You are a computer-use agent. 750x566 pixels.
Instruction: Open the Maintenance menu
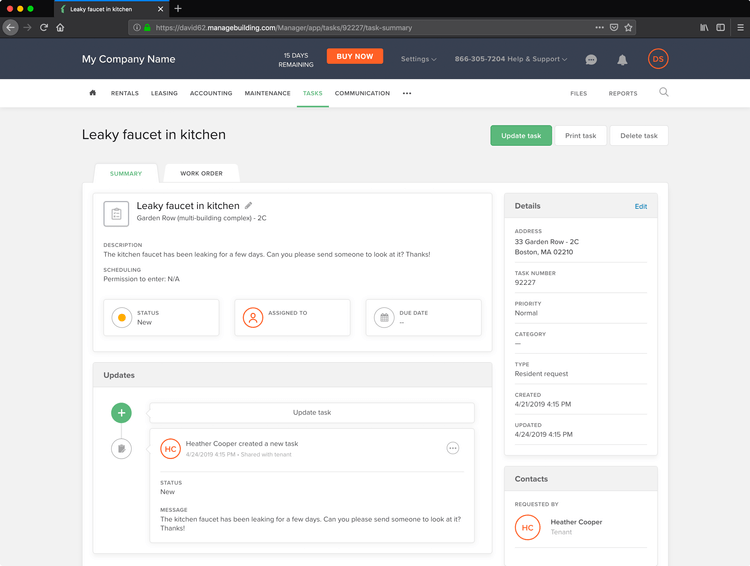click(267, 93)
